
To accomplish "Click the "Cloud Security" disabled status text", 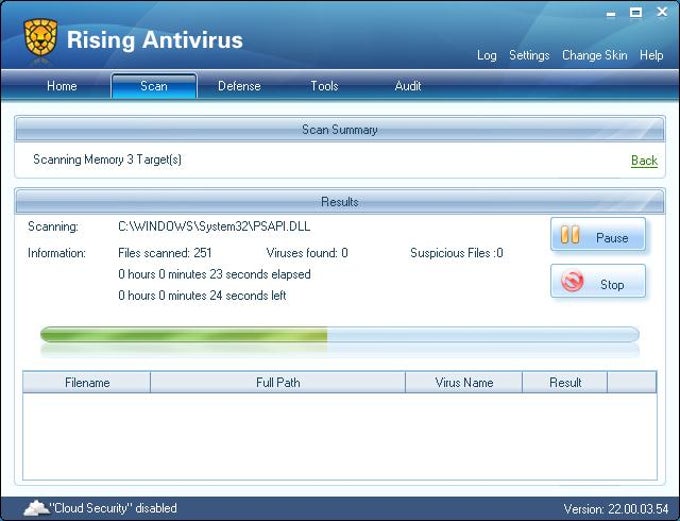I will [113, 508].
